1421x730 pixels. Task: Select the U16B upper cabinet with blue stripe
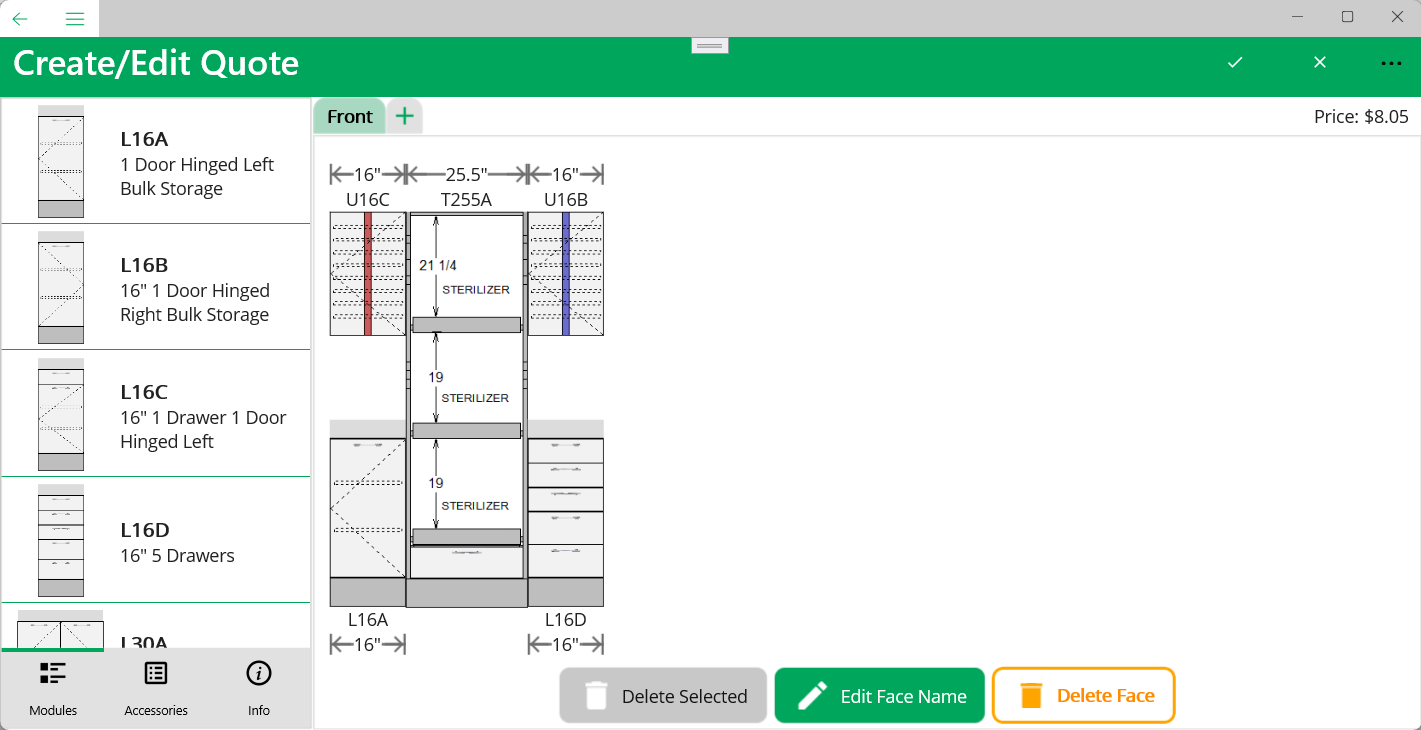(x=566, y=274)
